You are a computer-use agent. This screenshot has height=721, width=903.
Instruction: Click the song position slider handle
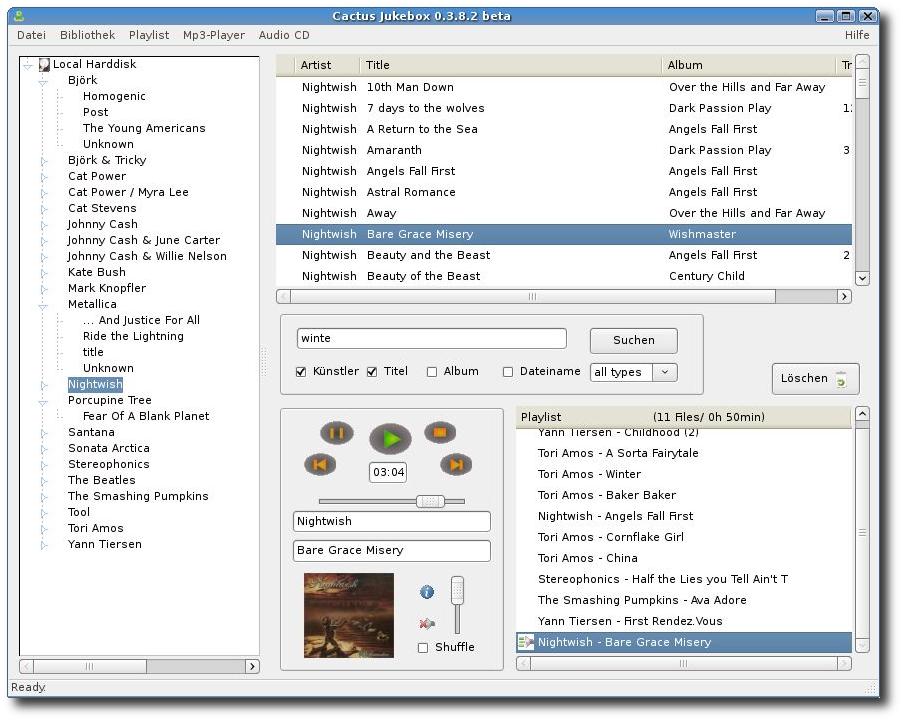click(x=430, y=502)
